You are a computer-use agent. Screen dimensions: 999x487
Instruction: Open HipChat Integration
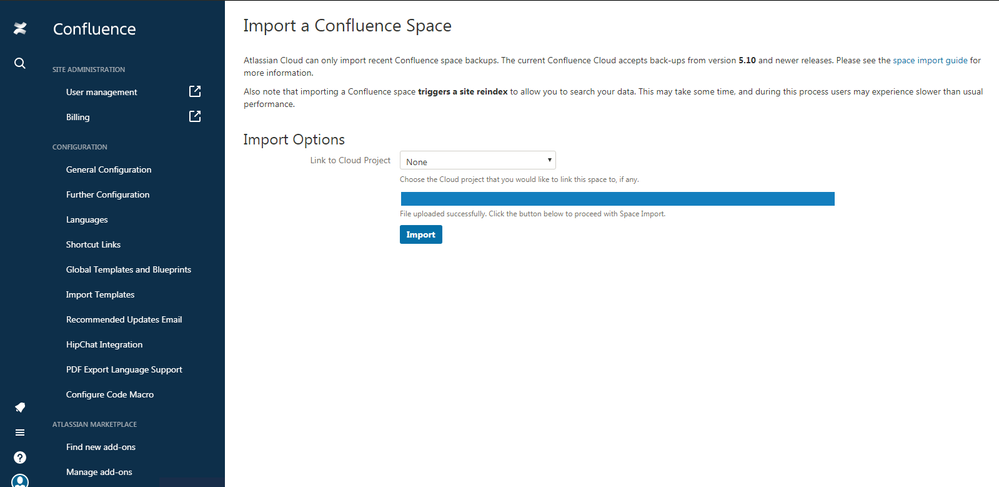104,344
